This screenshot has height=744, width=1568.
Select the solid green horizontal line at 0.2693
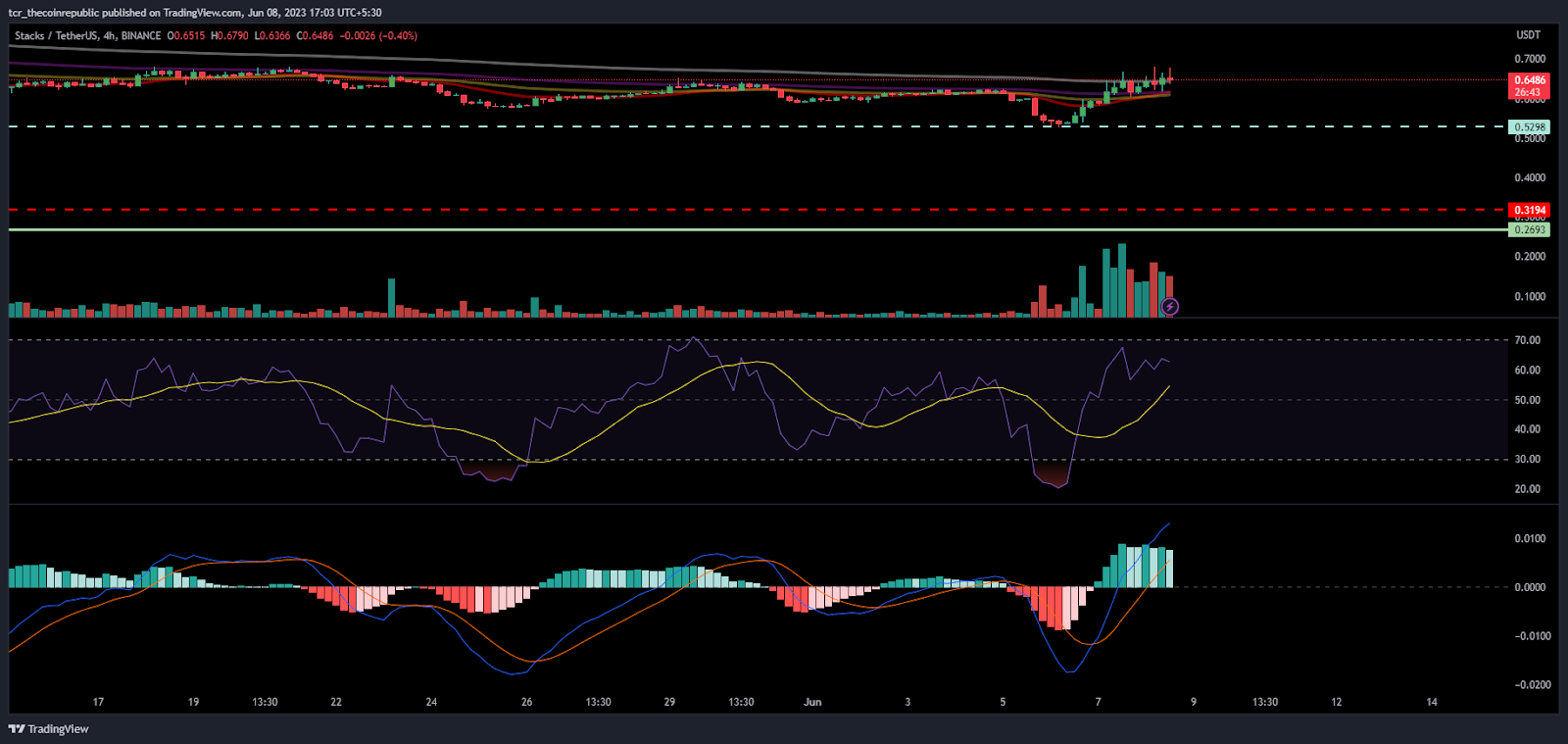pos(758,229)
